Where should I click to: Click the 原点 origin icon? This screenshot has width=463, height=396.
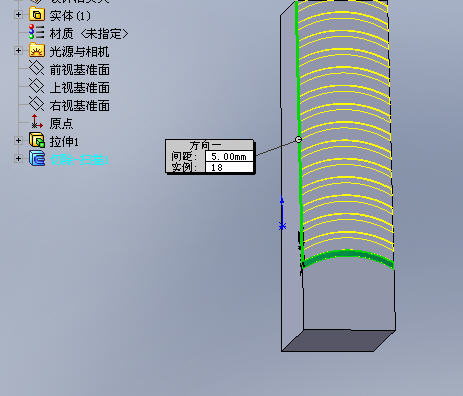(x=37, y=122)
